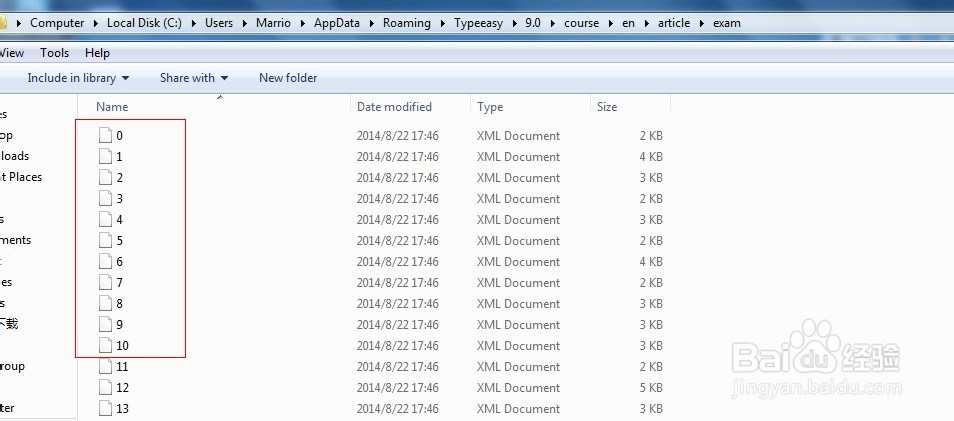Click the file icon of file 11
The image size is (954, 421).
point(105,366)
